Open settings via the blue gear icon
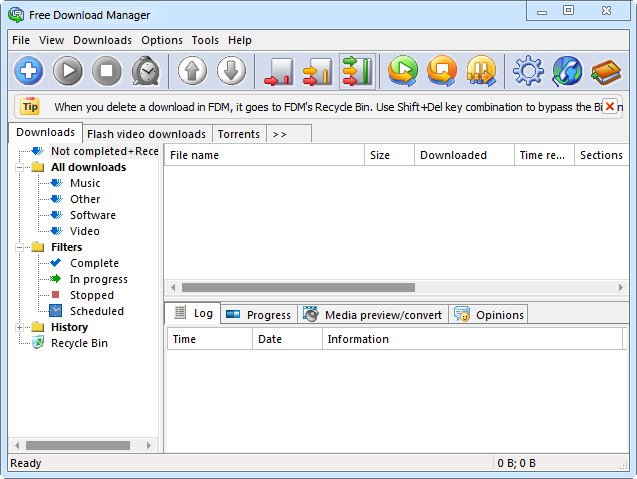The height and width of the screenshot is (479, 637). (x=528, y=71)
